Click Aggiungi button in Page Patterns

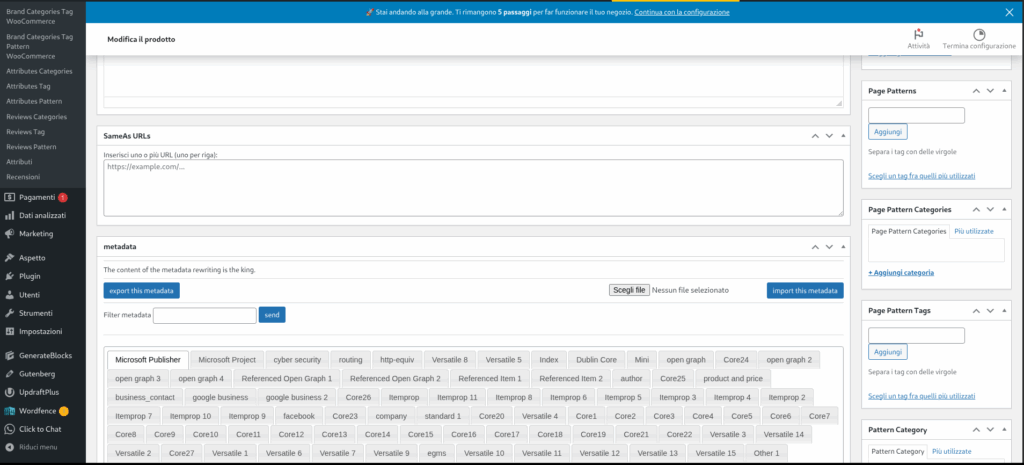(x=888, y=132)
